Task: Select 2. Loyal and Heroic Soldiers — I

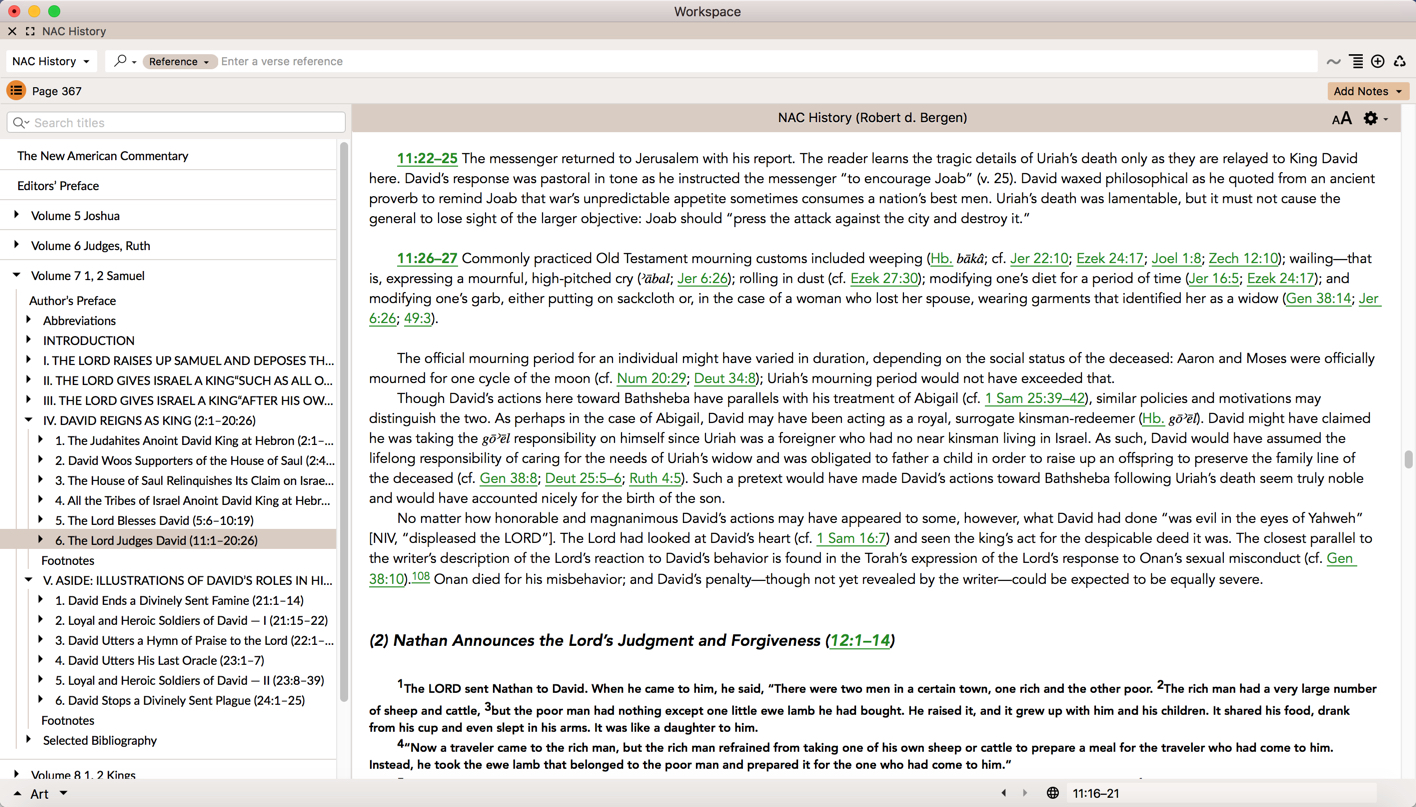Action: (x=191, y=621)
